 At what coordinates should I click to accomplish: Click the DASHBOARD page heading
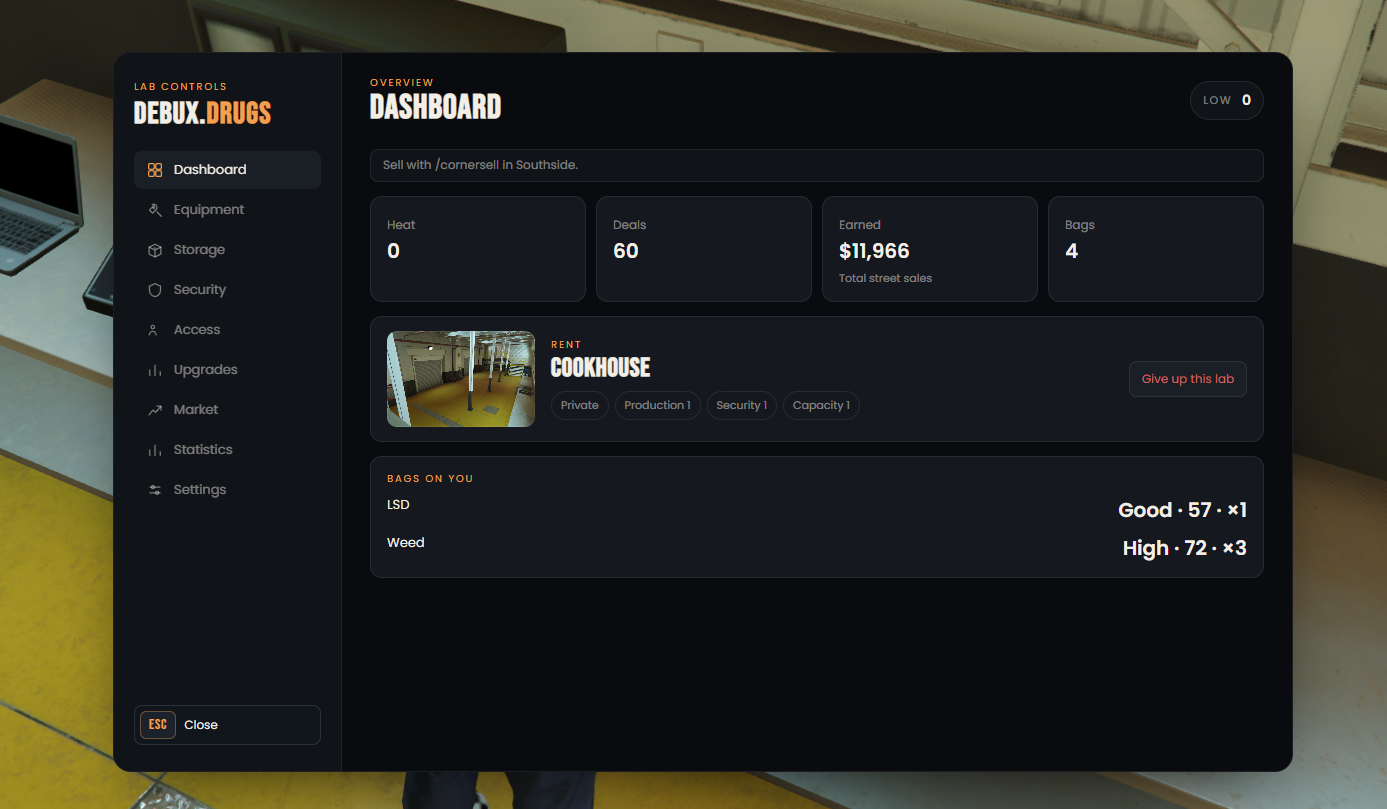[x=436, y=107]
